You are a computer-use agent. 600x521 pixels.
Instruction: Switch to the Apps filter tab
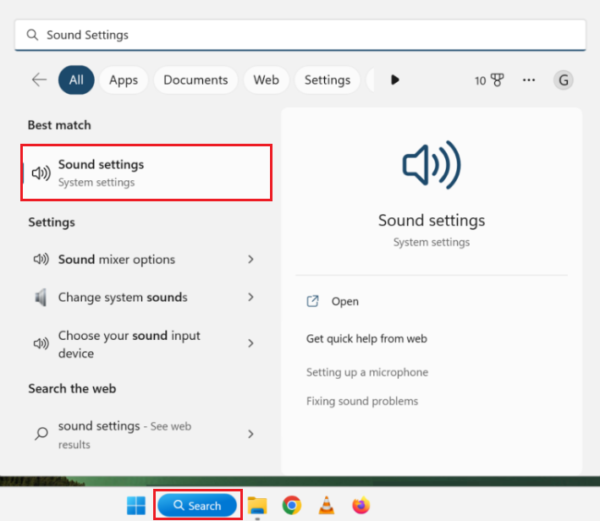[123, 80]
